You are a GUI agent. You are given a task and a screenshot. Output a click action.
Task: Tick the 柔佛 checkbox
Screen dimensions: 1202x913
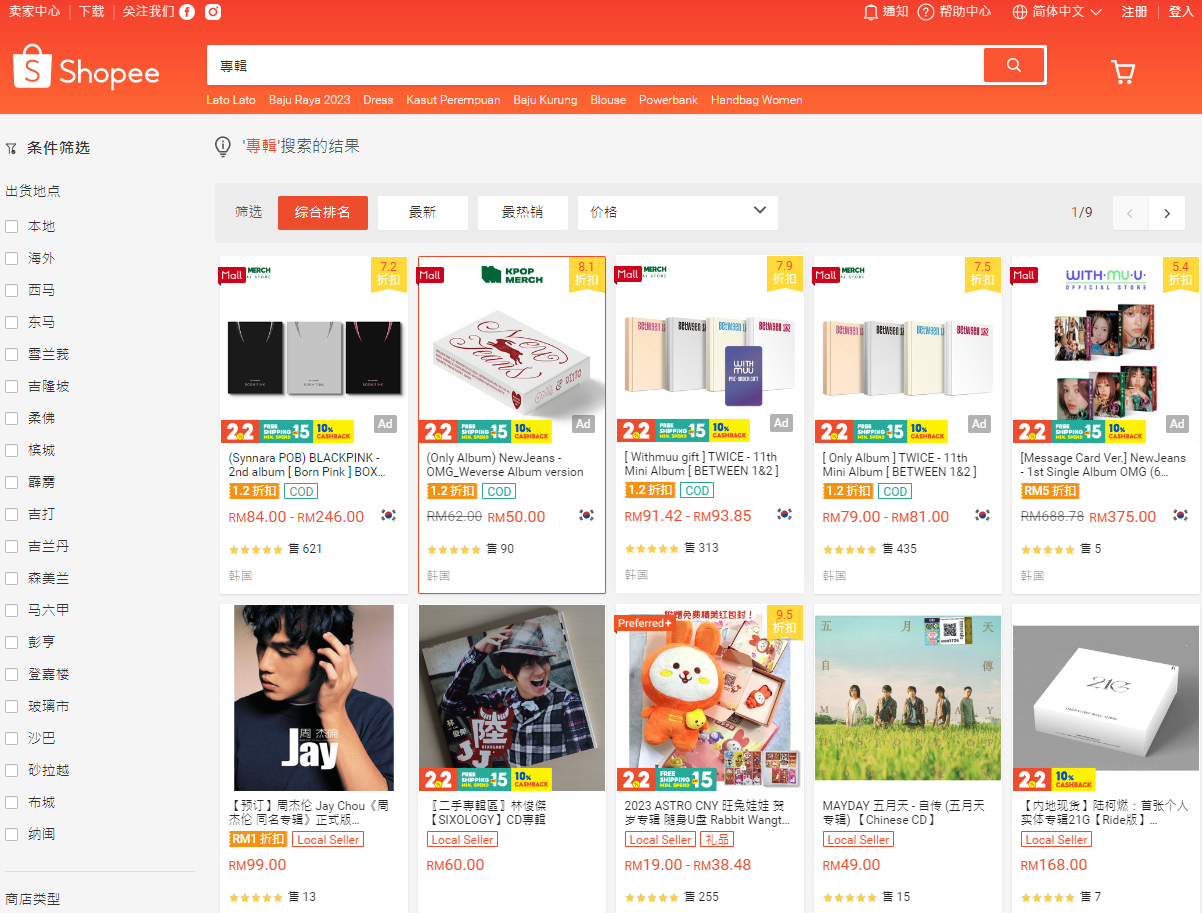click(x=12, y=419)
